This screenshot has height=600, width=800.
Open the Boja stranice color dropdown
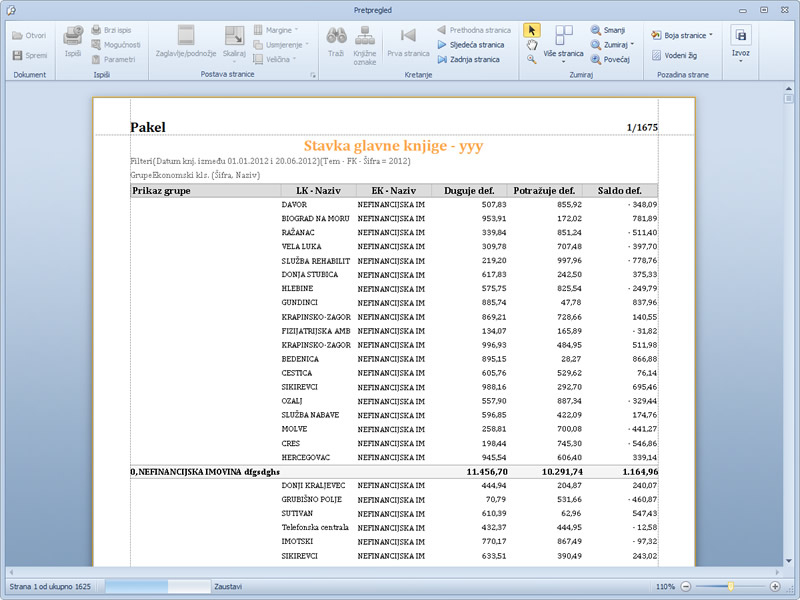[682, 35]
